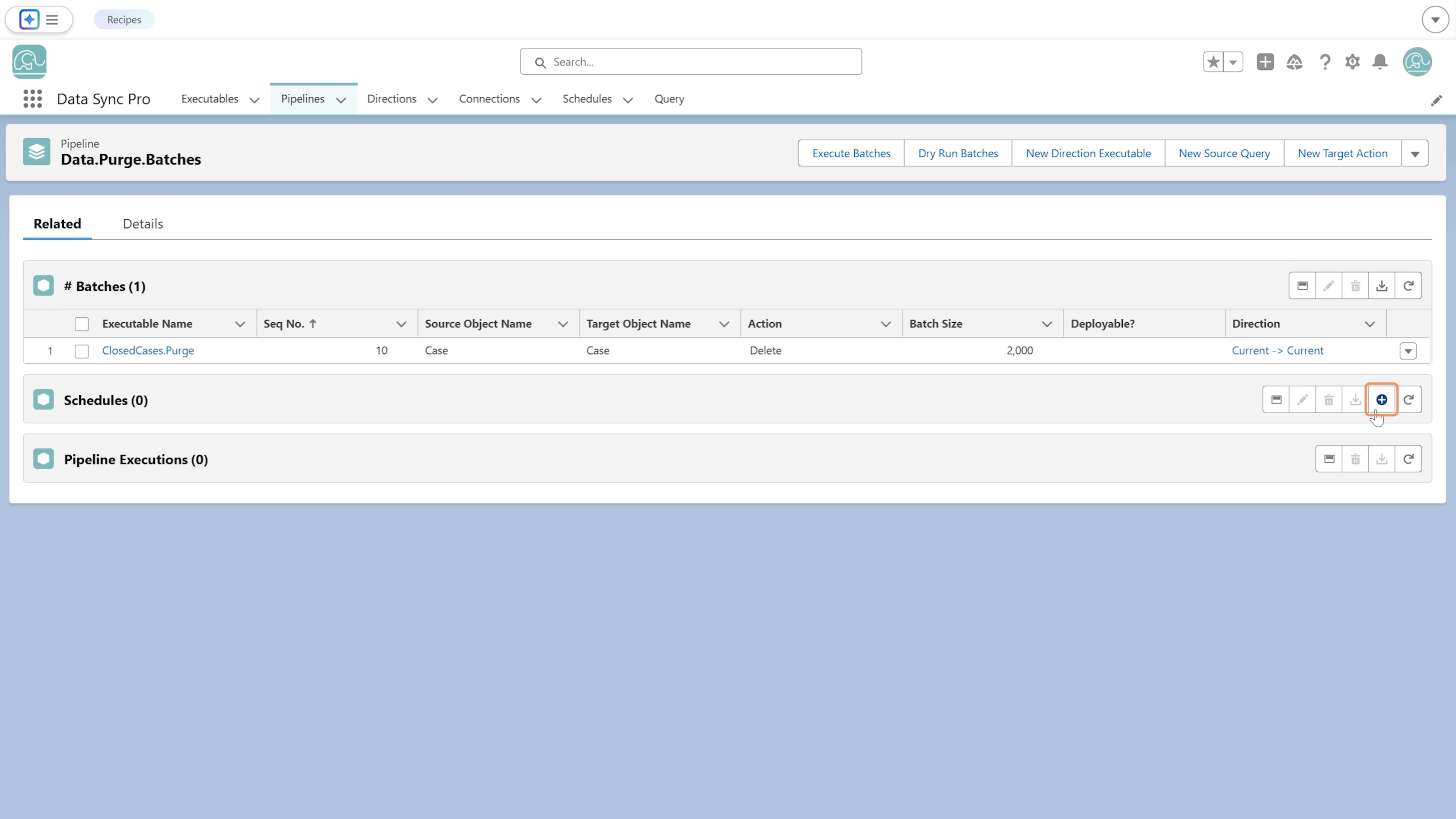
Task: Open Action column menu chevron
Action: pos(886,325)
